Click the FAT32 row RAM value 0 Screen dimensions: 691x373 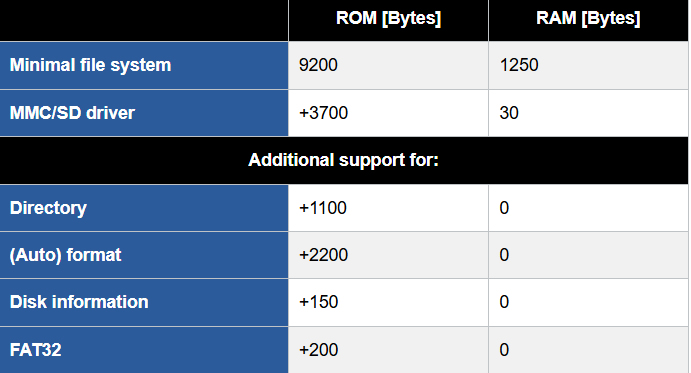pyautogui.click(x=504, y=350)
